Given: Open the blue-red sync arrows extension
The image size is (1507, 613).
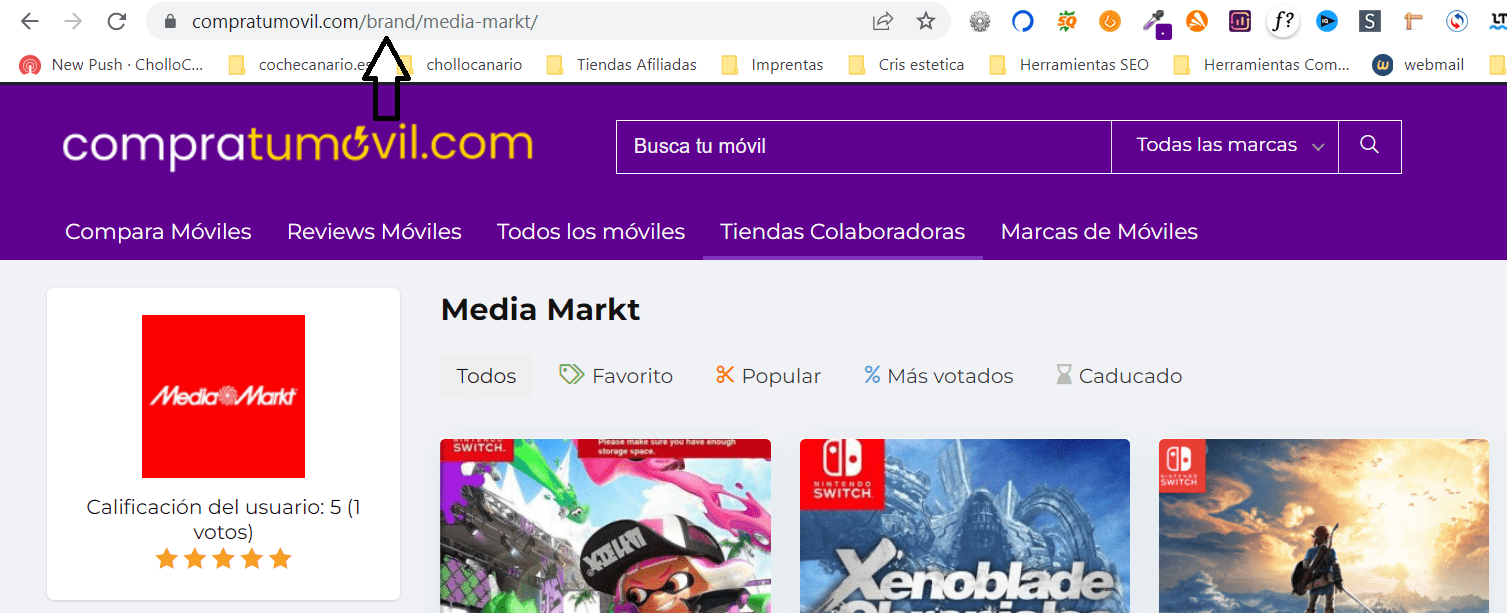Looking at the screenshot, I should click(1457, 21).
